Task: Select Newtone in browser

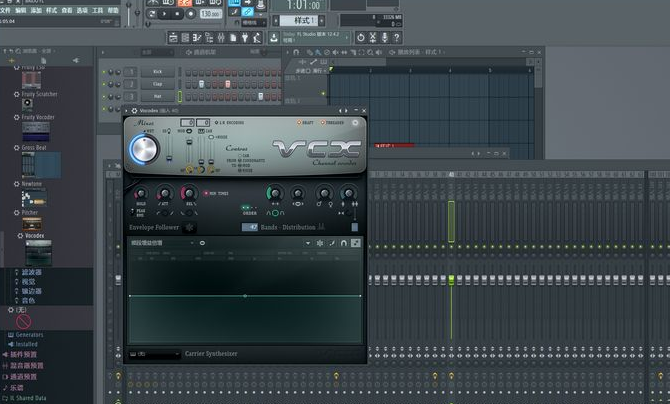Action: 32,184
